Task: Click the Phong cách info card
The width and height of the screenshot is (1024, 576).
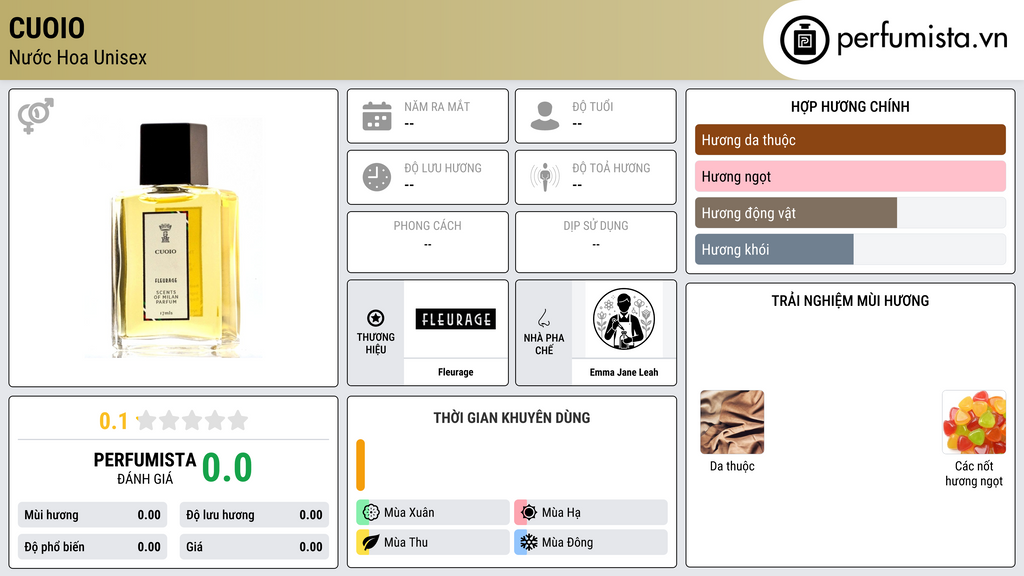Action: [428, 242]
